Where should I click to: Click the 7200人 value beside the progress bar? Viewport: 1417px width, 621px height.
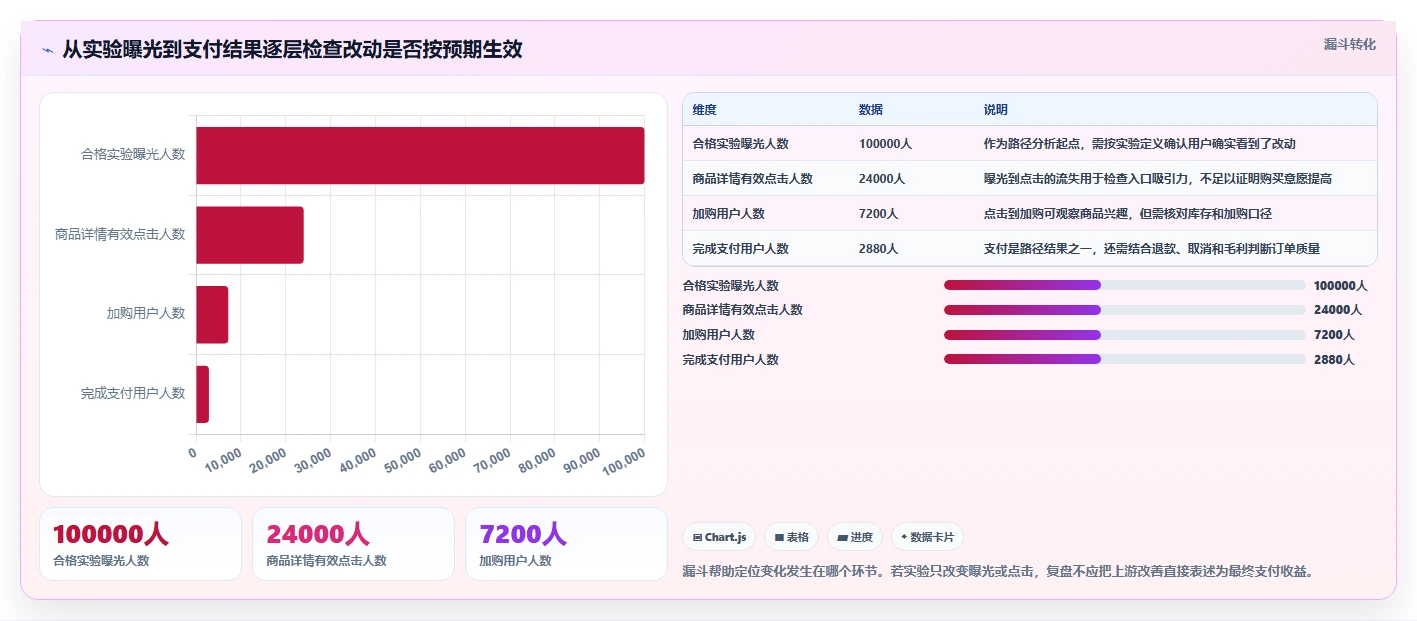pyautogui.click(x=1334, y=335)
